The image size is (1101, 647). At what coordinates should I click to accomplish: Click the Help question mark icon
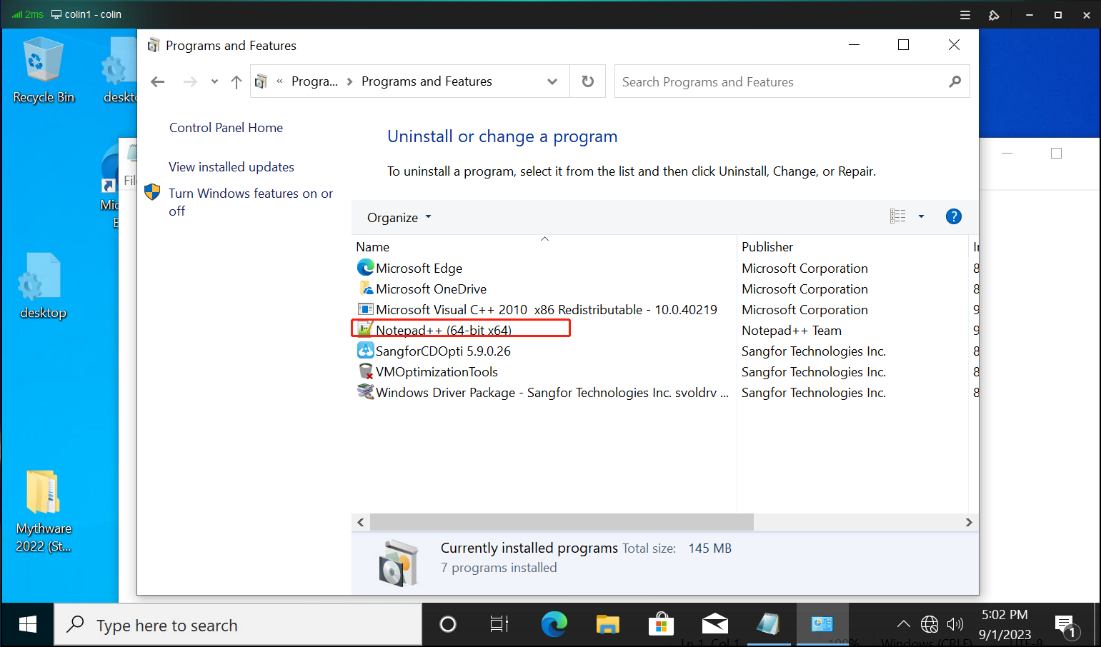coord(953,217)
